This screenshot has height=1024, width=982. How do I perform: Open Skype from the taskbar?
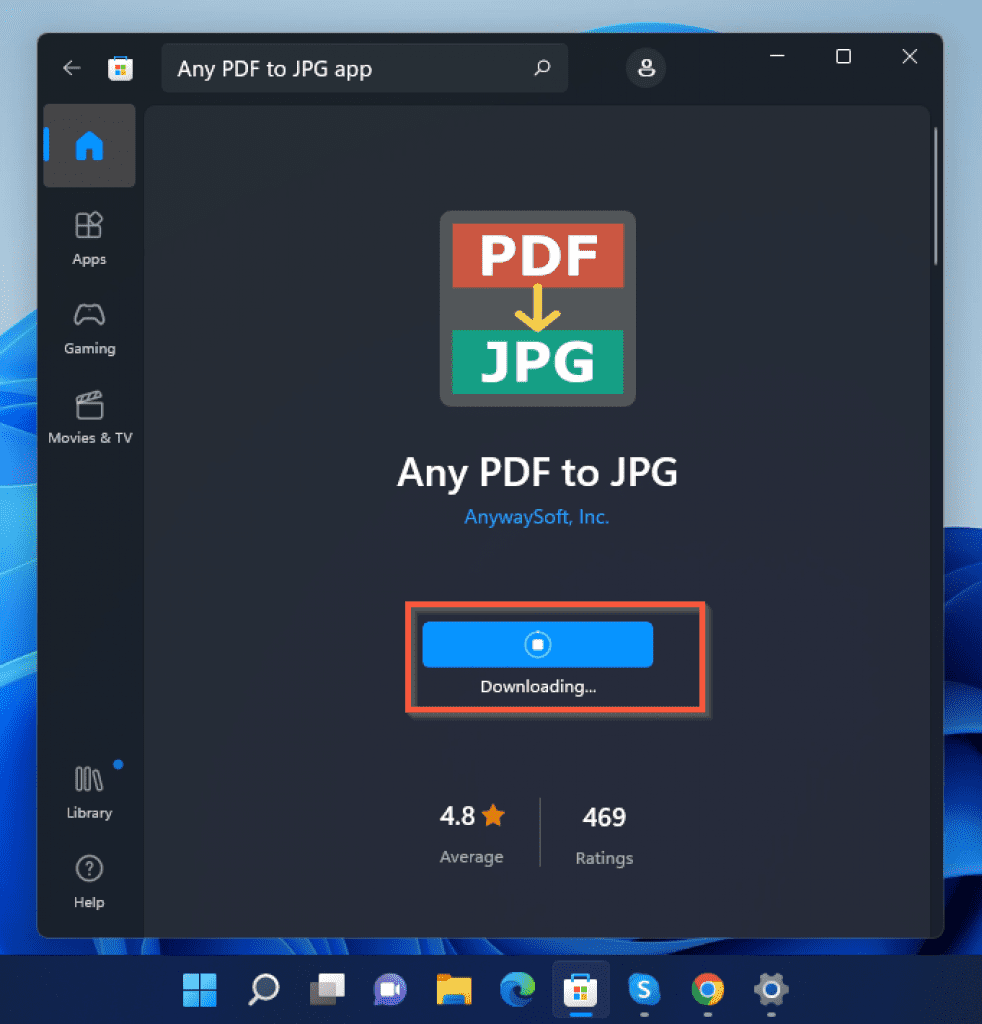click(x=644, y=989)
